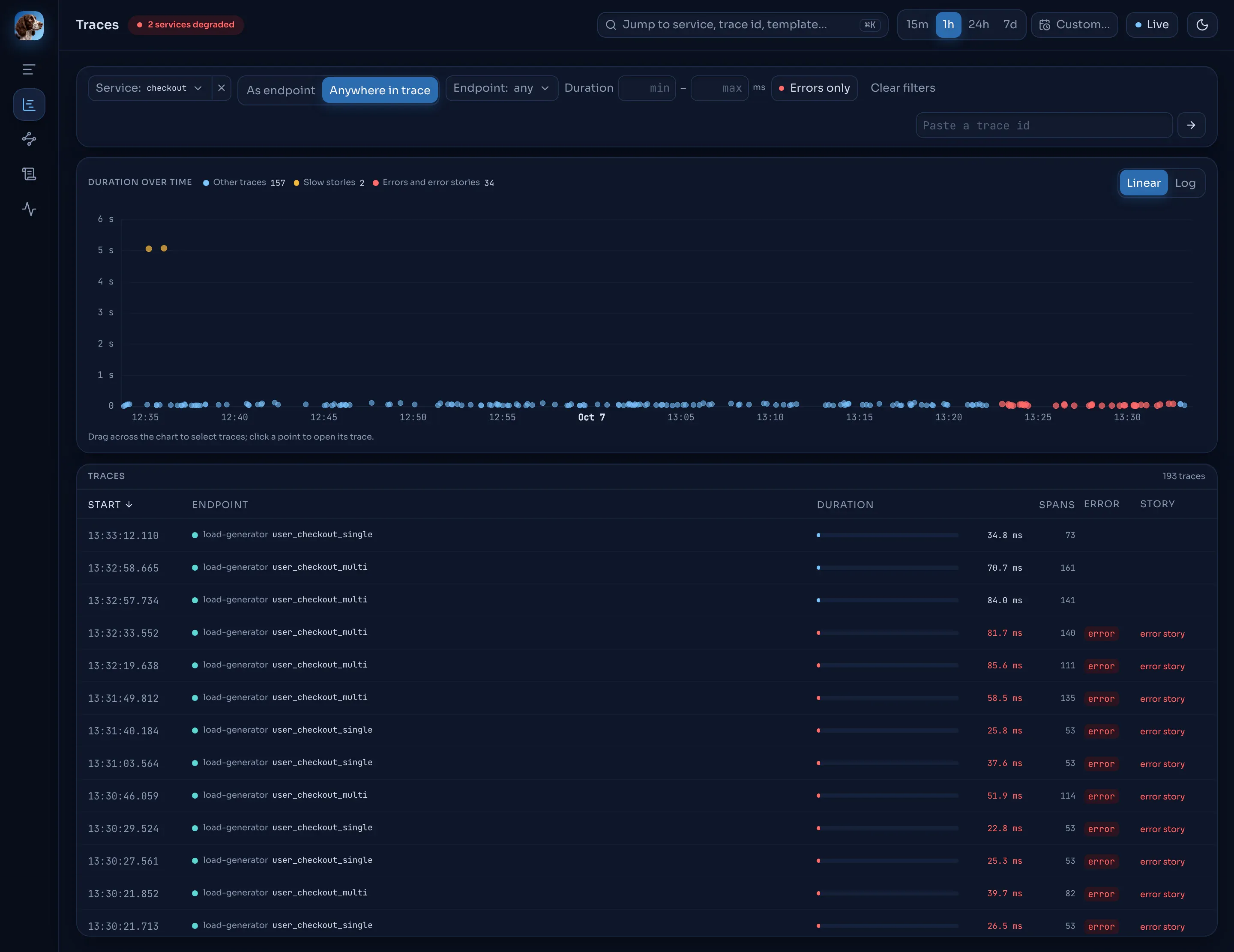The image size is (1234, 952).
Task: Select the 24h time range
Action: (x=979, y=25)
